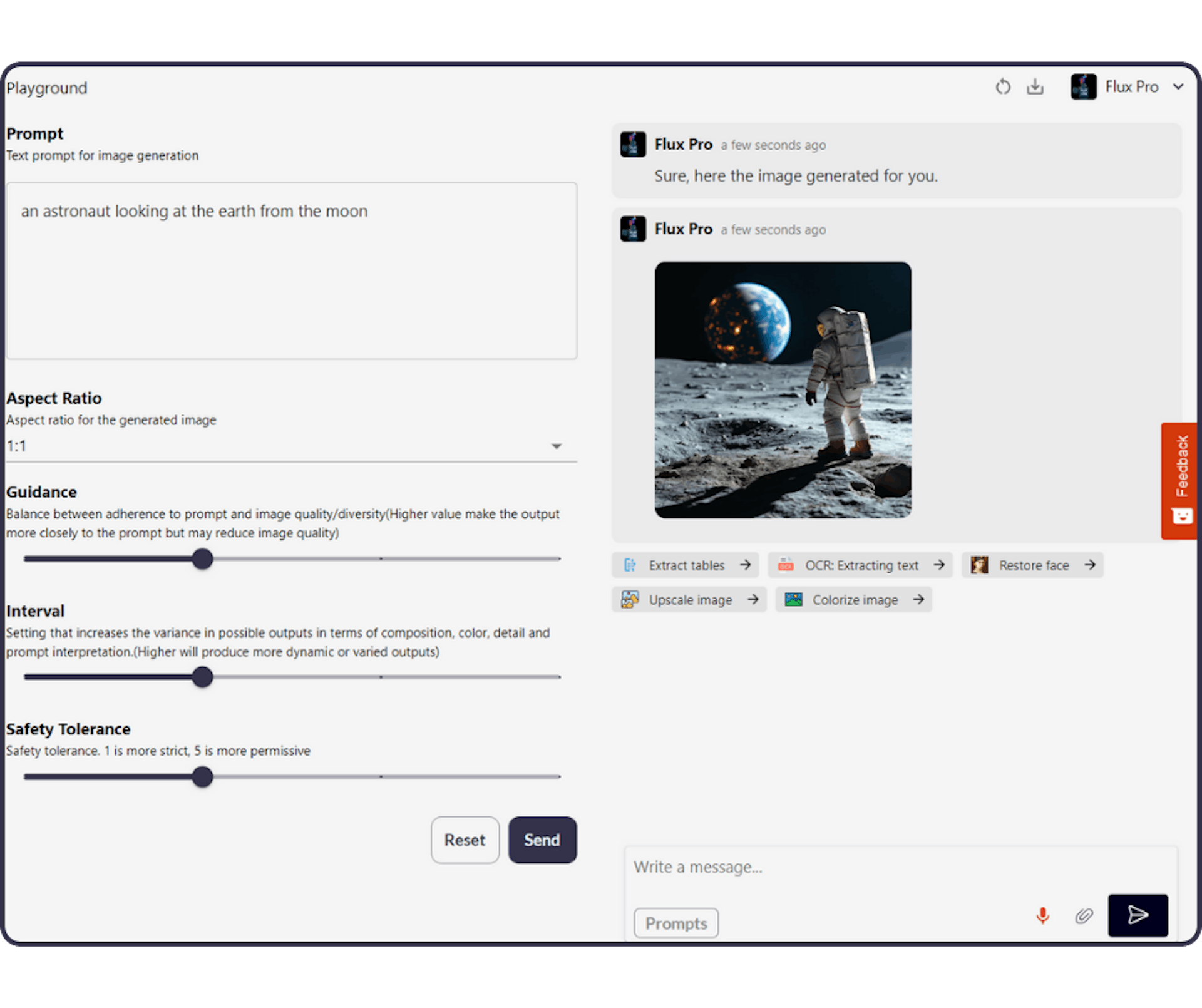The height and width of the screenshot is (1008, 1202).
Task: Click the Reset button to clear
Action: click(x=462, y=839)
